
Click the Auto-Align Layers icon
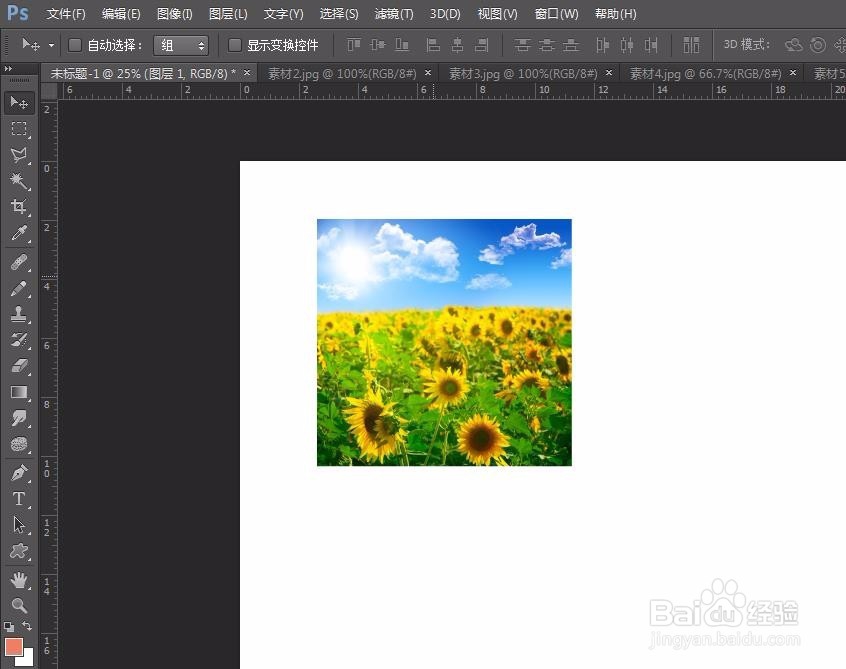click(x=691, y=45)
